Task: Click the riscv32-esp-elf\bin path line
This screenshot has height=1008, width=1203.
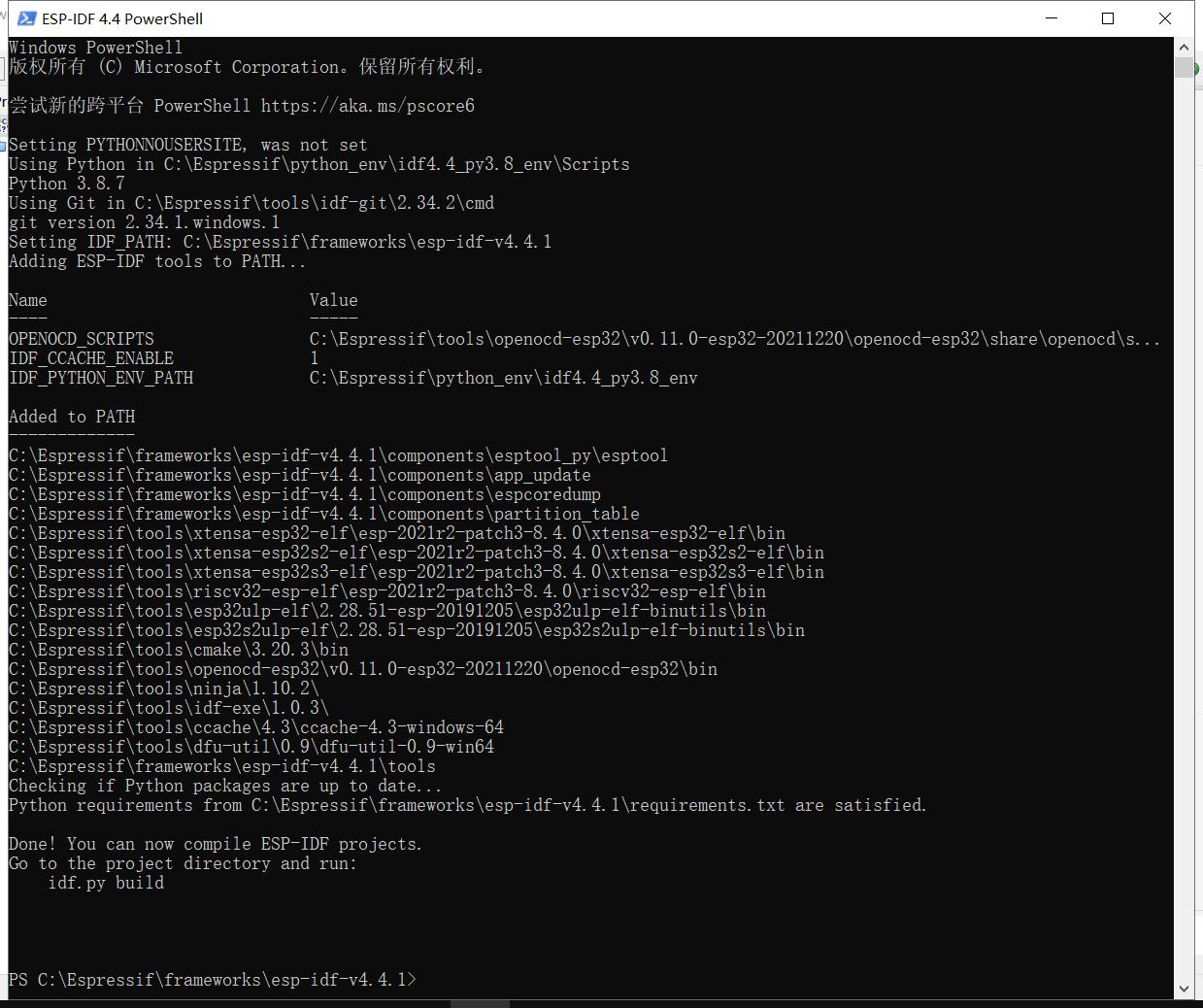Action: [x=387, y=591]
